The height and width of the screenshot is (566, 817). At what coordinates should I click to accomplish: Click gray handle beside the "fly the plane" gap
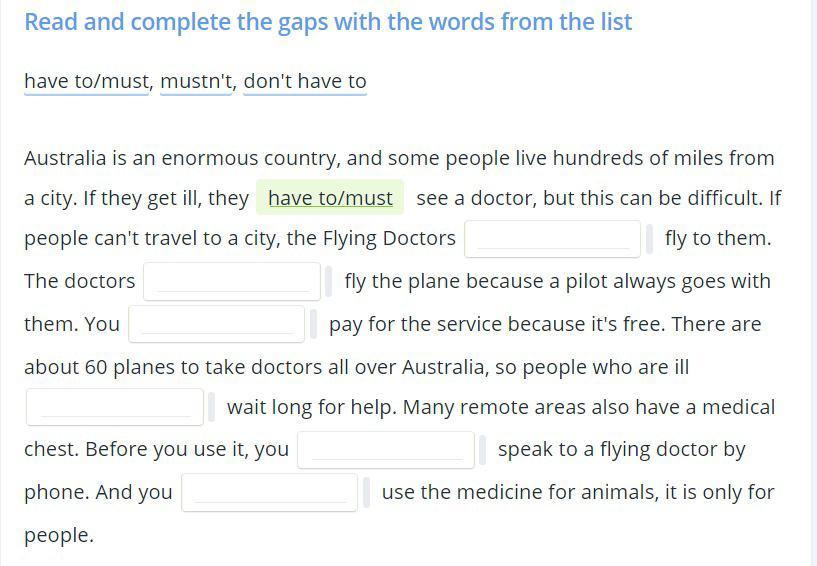328,282
